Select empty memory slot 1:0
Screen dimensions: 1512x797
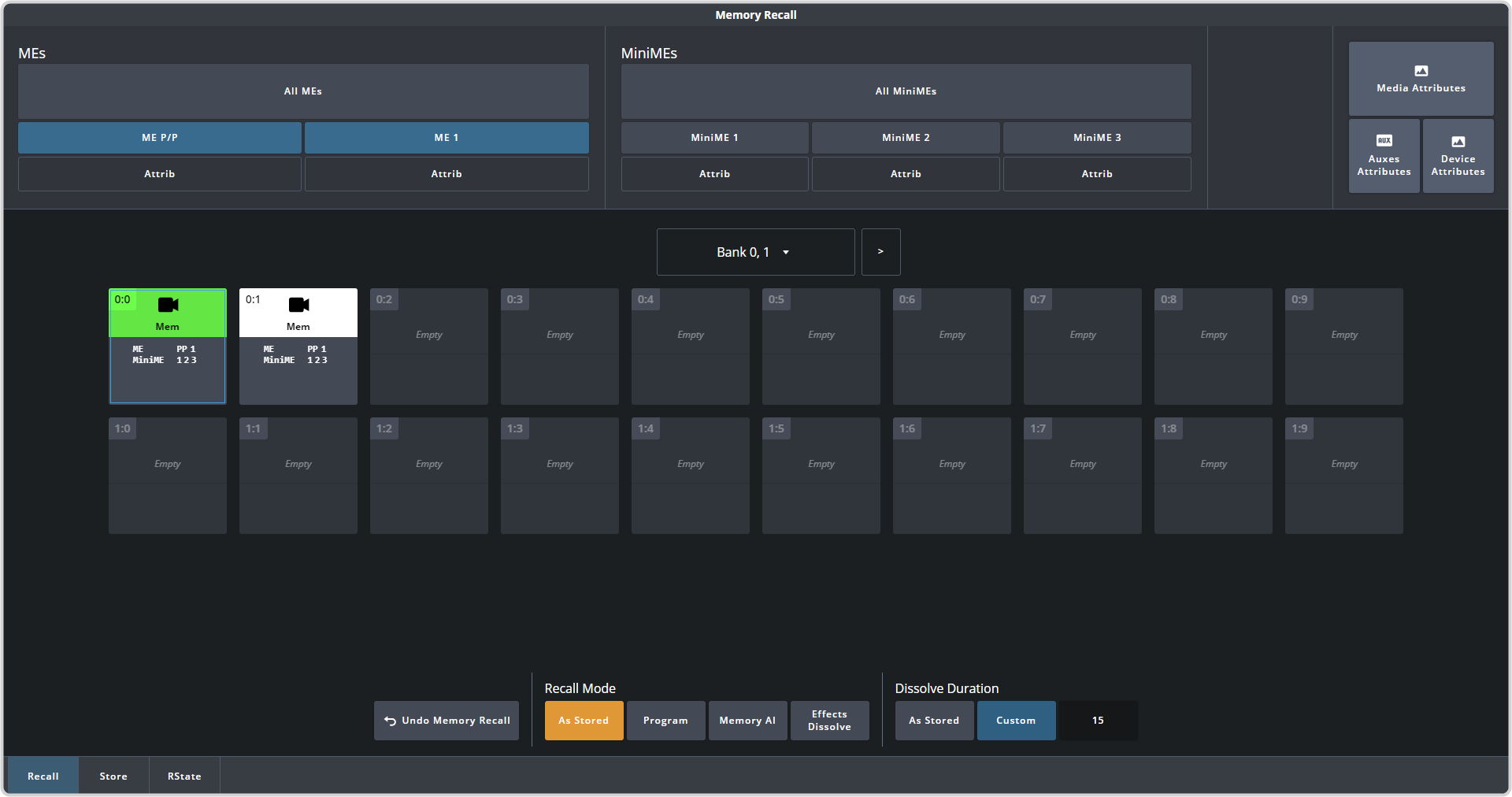pyautogui.click(x=168, y=476)
